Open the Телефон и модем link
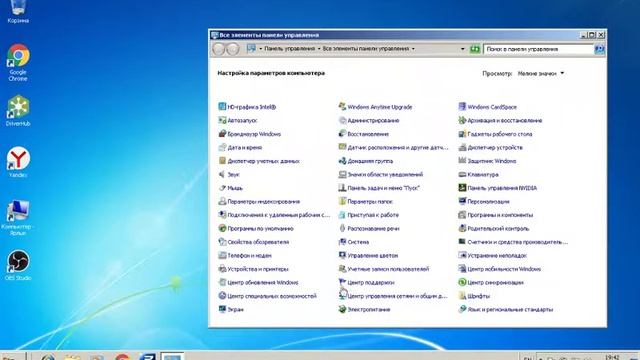 coord(249,256)
